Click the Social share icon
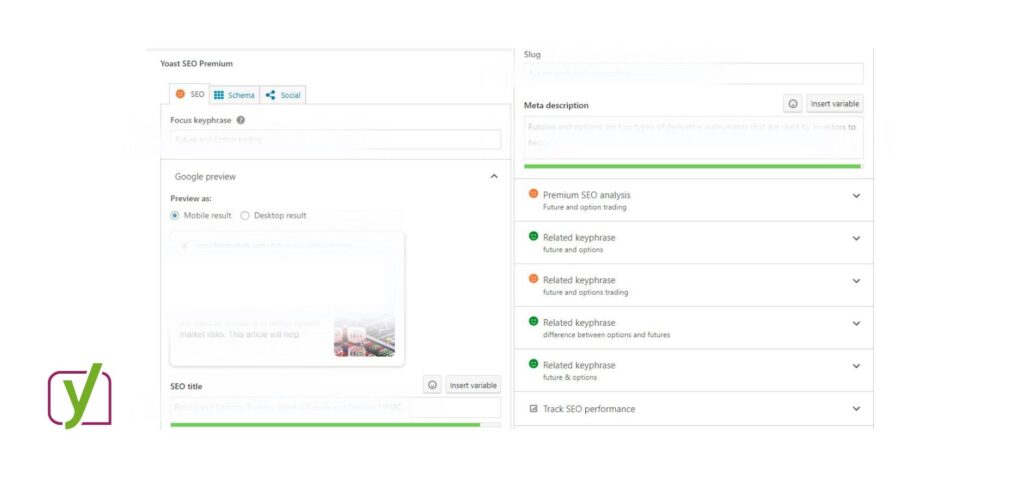The image size is (1024, 477). coord(270,95)
